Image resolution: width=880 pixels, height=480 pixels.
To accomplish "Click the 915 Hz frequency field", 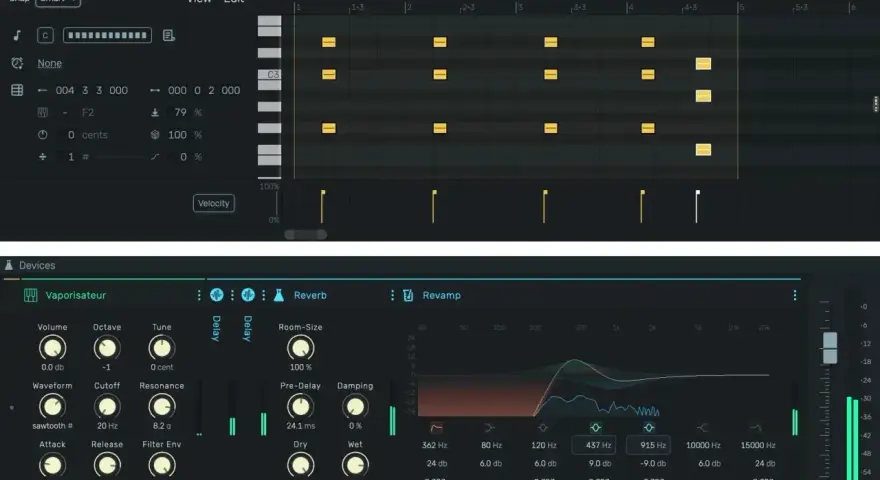I will tap(648, 445).
